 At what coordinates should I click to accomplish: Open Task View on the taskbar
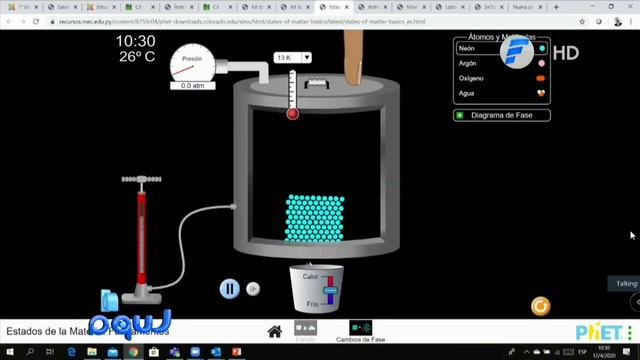point(50,351)
